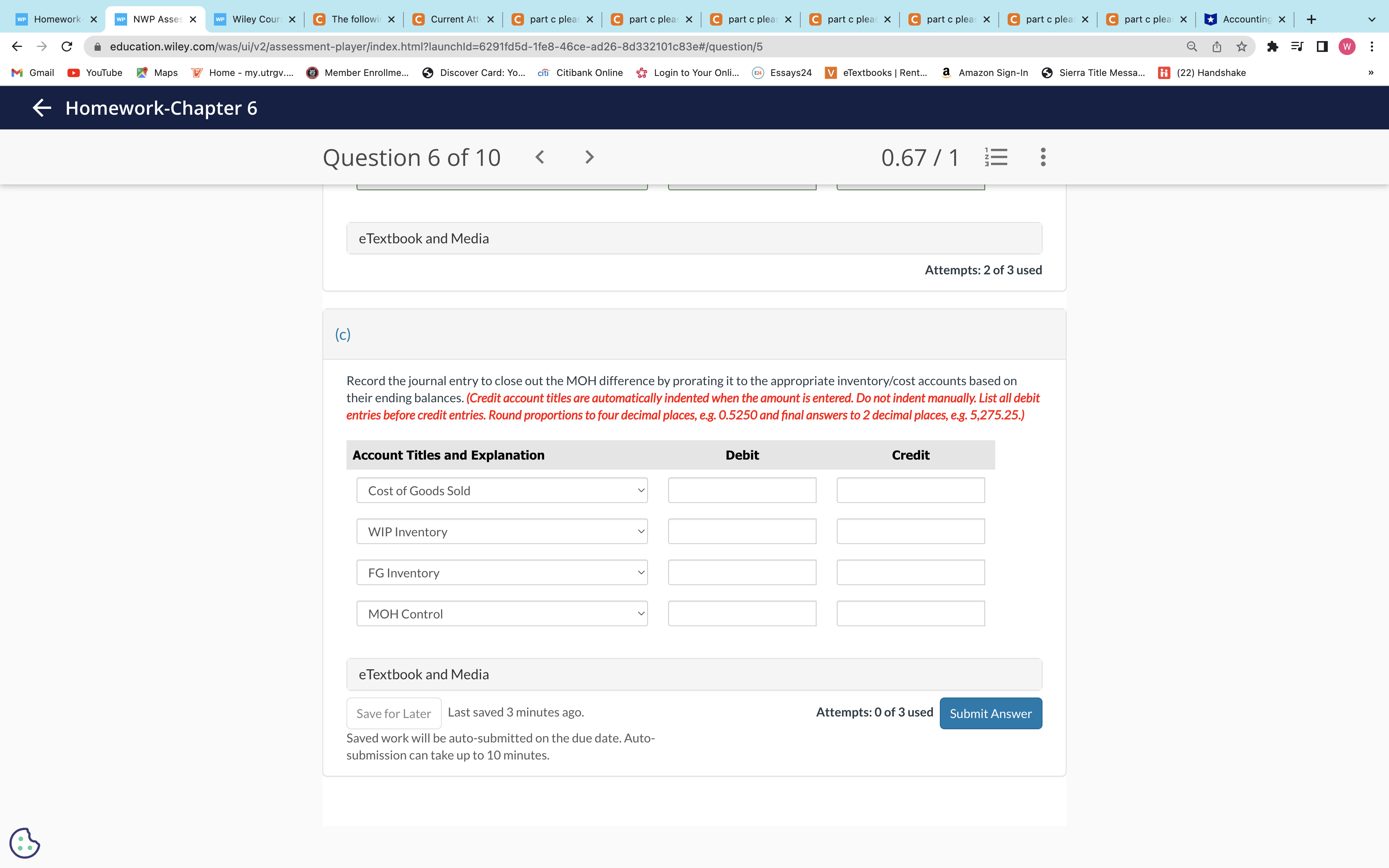Expand the WIP Inventory account dropdown
Screen dimensions: 1389x868
(x=501, y=532)
